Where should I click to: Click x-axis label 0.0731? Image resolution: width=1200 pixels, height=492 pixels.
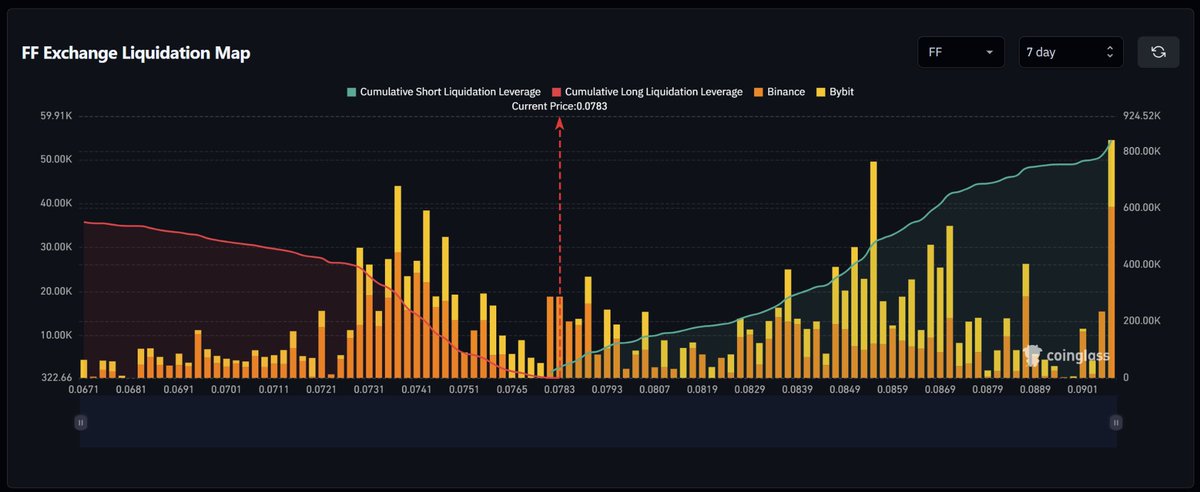(x=370, y=388)
